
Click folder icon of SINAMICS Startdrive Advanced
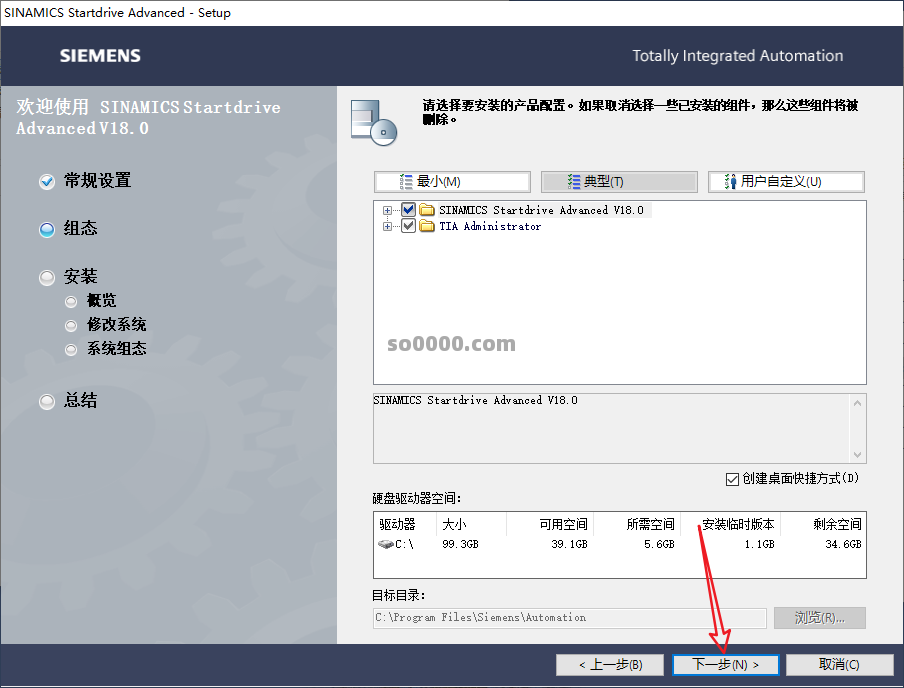(x=427, y=209)
